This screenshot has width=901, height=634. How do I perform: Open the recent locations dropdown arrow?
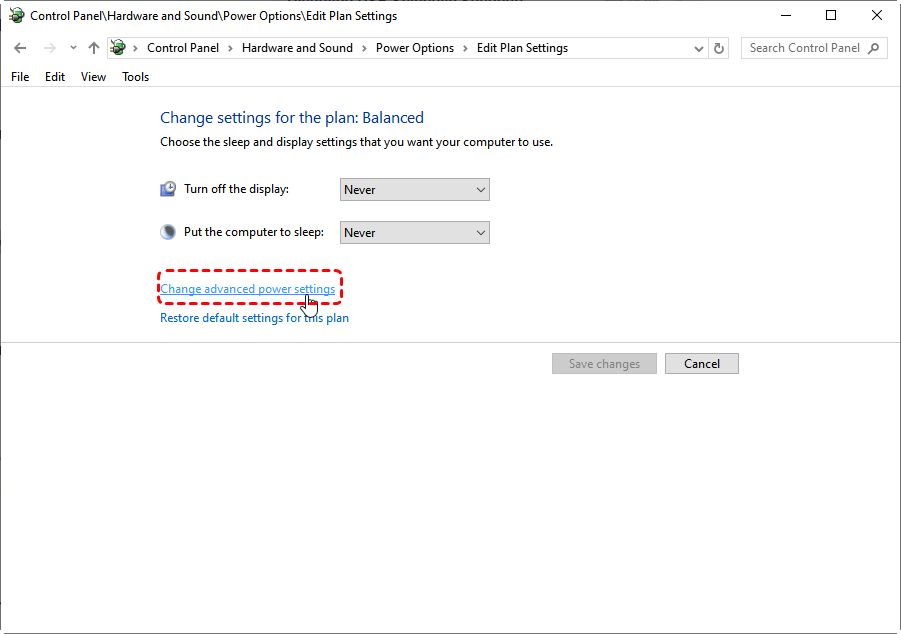click(73, 48)
